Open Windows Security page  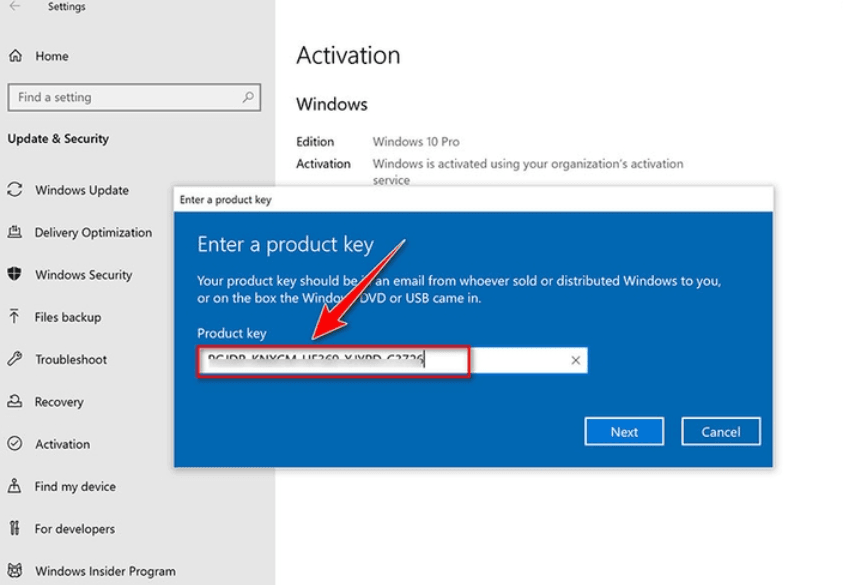click(x=83, y=275)
